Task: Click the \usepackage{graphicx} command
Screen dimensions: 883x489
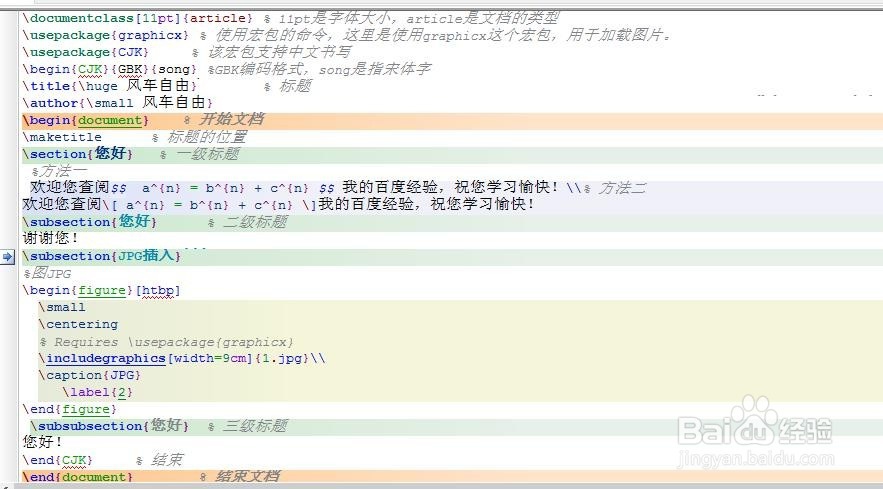Action: 106,35
